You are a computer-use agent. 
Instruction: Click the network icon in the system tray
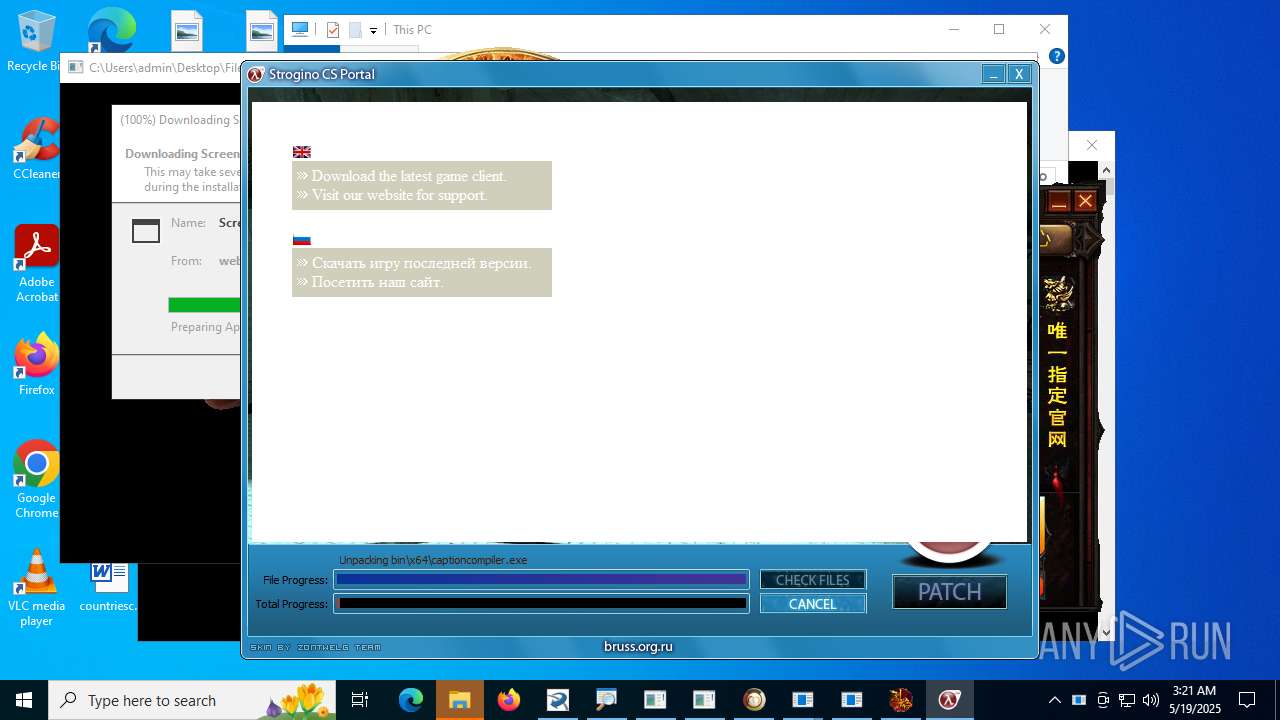[1127, 700]
